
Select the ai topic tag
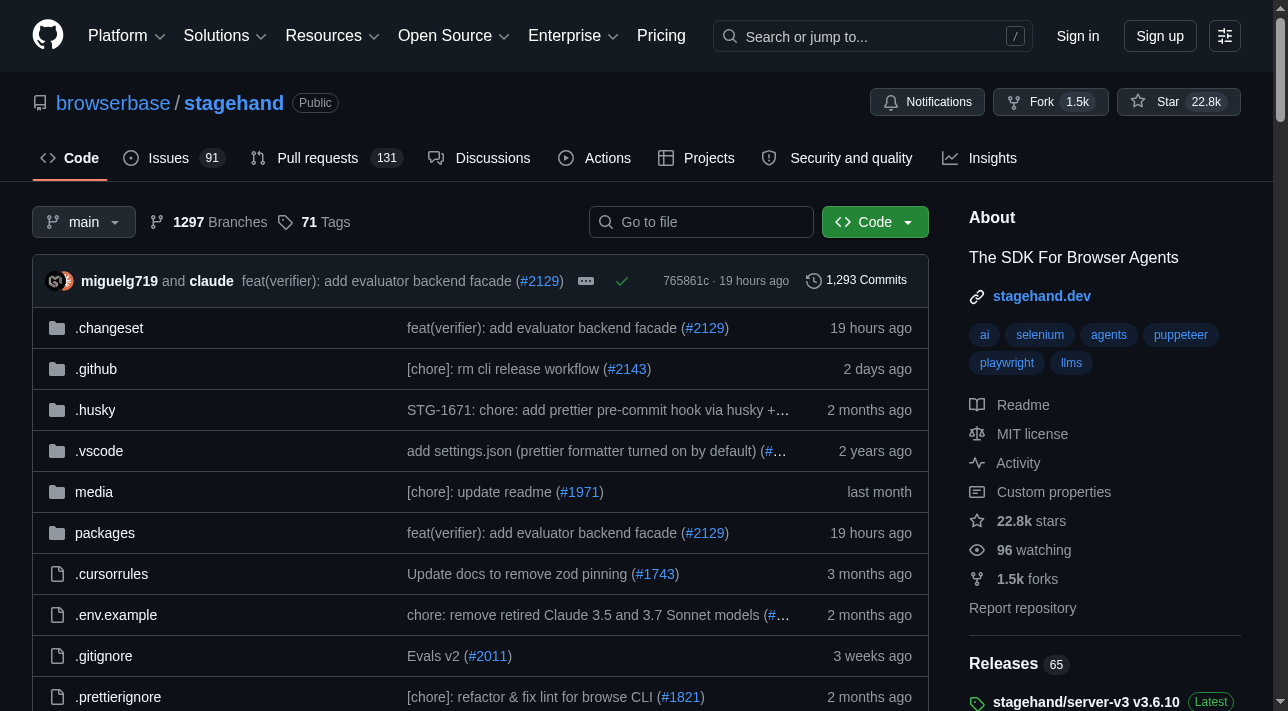tap(985, 335)
